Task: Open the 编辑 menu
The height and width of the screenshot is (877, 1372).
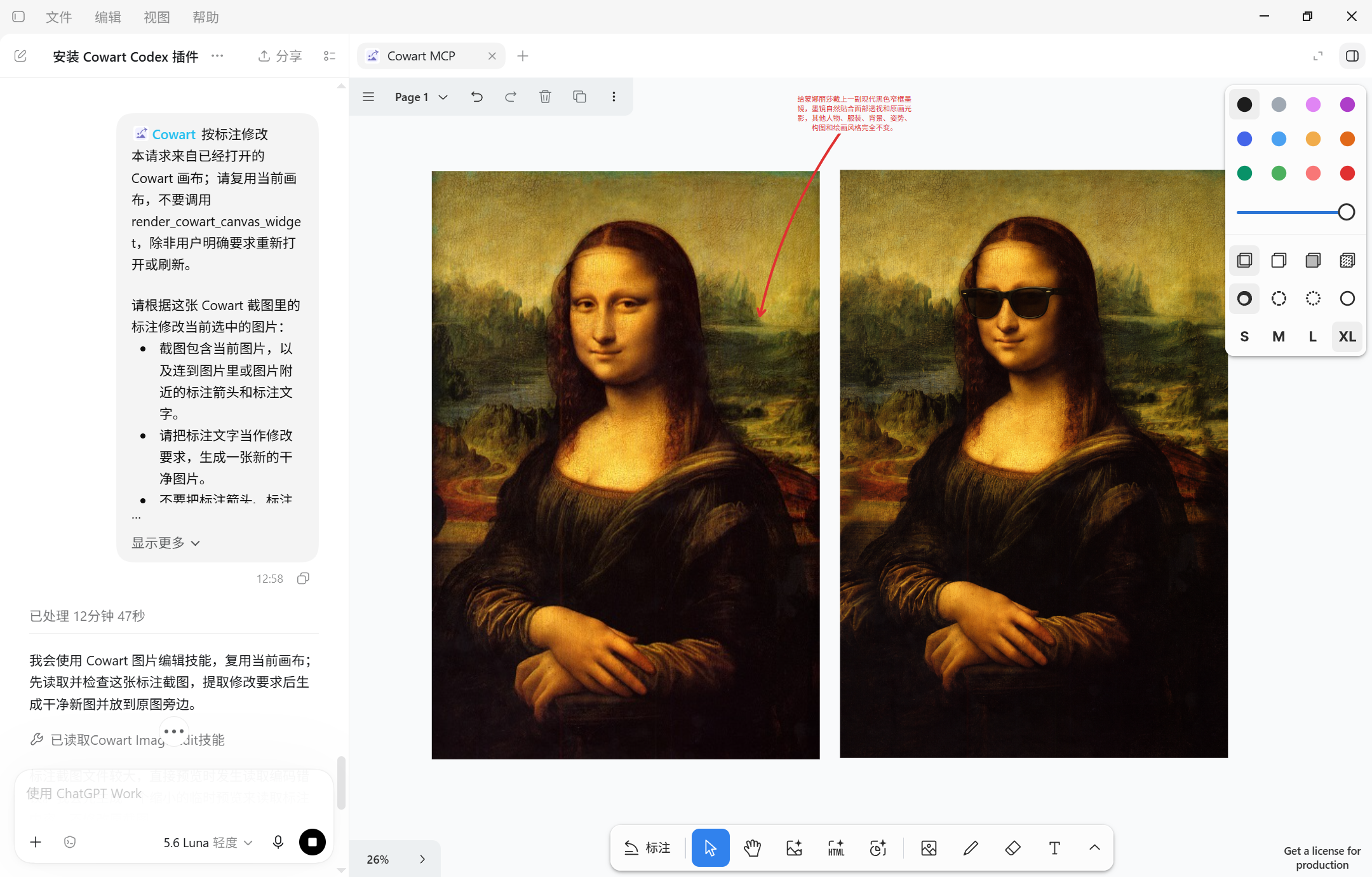Action: (107, 17)
